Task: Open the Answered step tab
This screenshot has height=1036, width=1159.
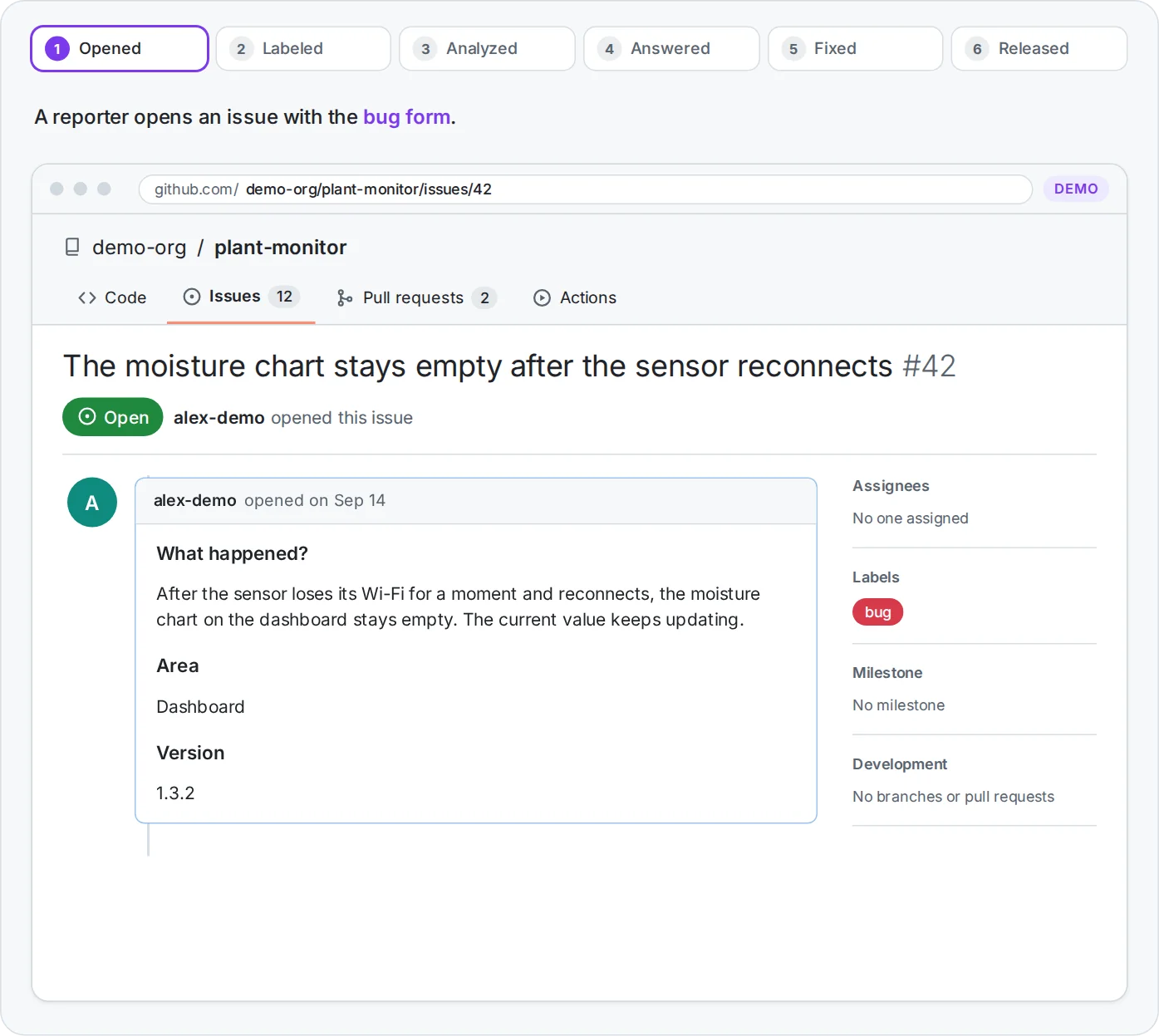Action: [x=671, y=48]
